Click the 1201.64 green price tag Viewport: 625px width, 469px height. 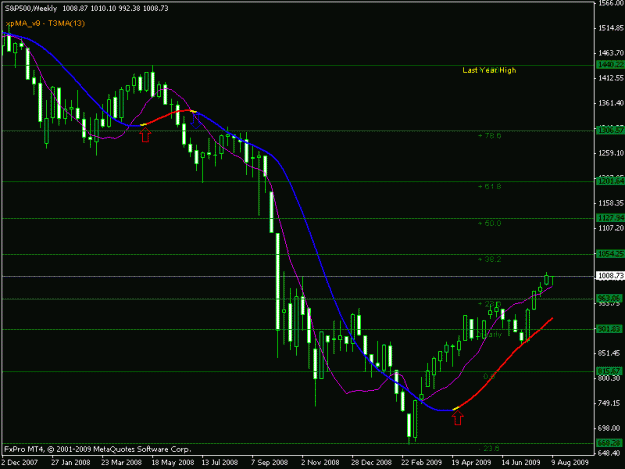(x=610, y=181)
